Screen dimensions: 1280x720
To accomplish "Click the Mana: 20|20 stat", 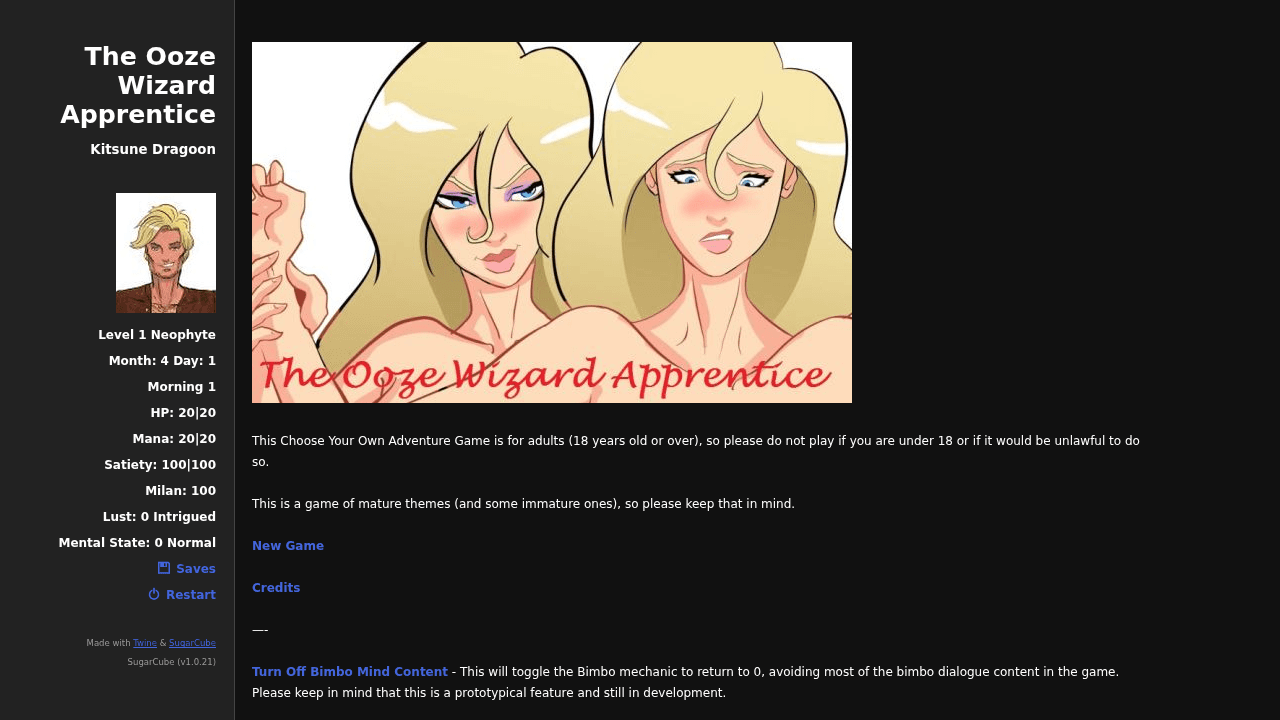I will pos(174,439).
